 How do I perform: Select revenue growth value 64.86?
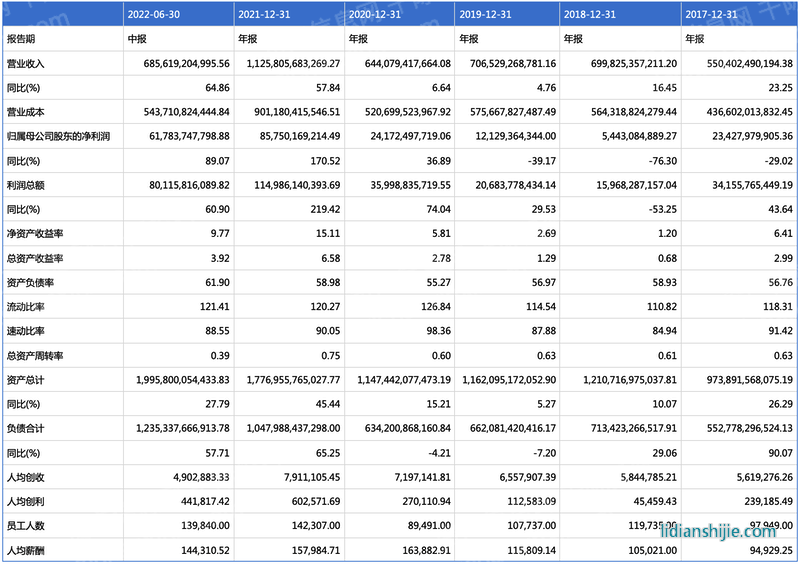point(217,87)
